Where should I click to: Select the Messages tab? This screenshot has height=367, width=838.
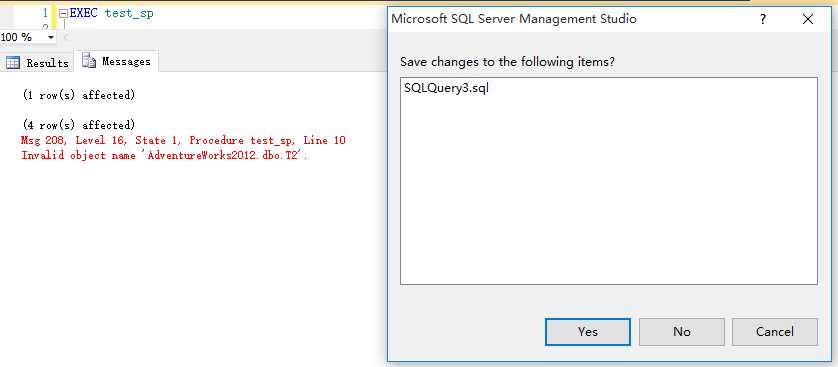click(x=117, y=61)
